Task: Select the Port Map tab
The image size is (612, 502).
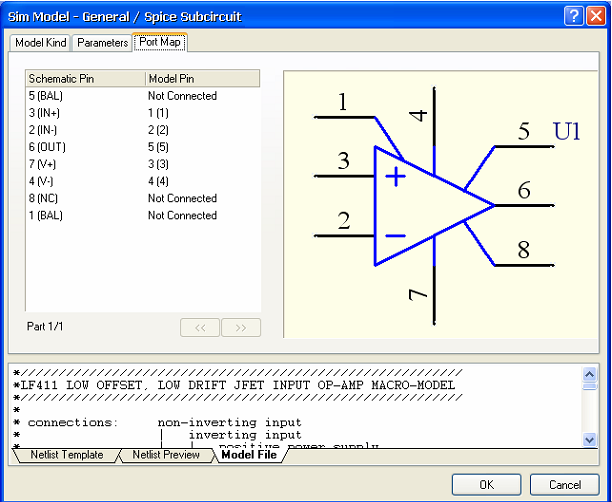Action: pos(160,43)
